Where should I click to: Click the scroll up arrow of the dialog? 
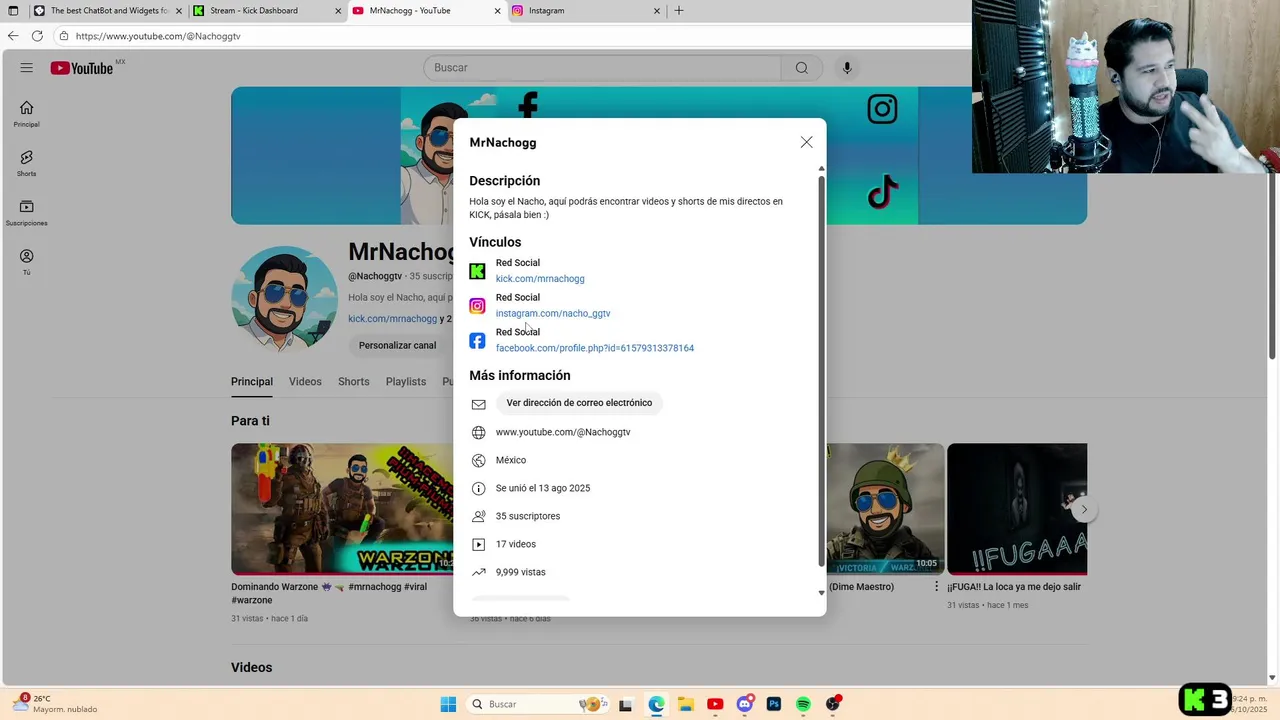pos(822,169)
